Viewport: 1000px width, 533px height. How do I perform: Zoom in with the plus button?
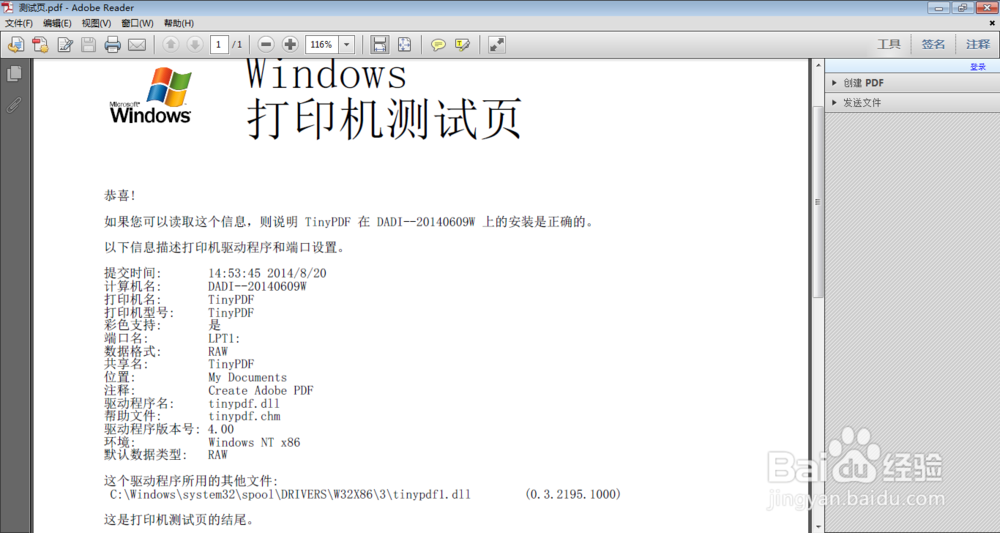[290, 45]
